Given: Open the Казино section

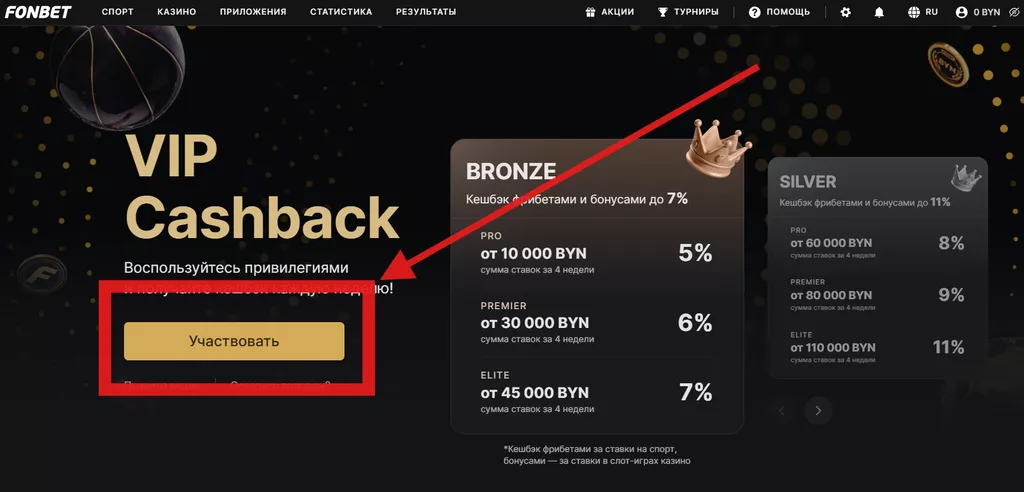Looking at the screenshot, I should pyautogui.click(x=177, y=12).
